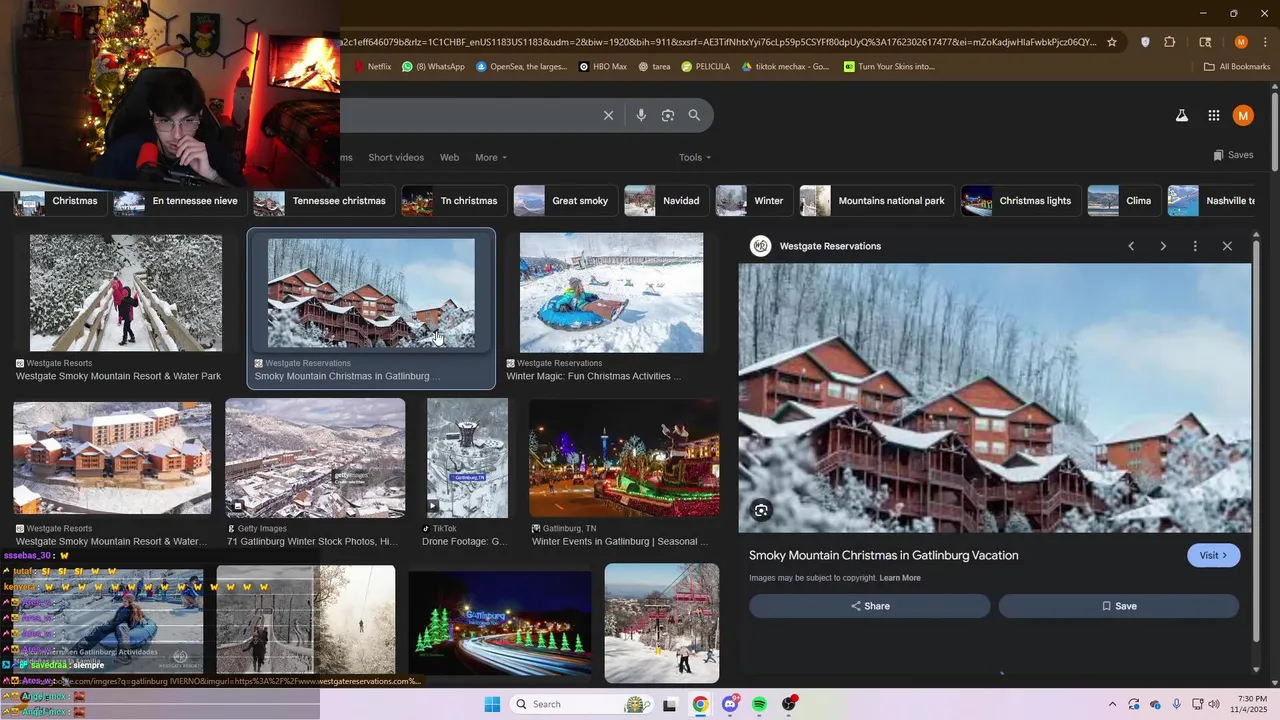The image size is (1280, 720).
Task: Select the Christmas lights chip
Action: [1019, 201]
